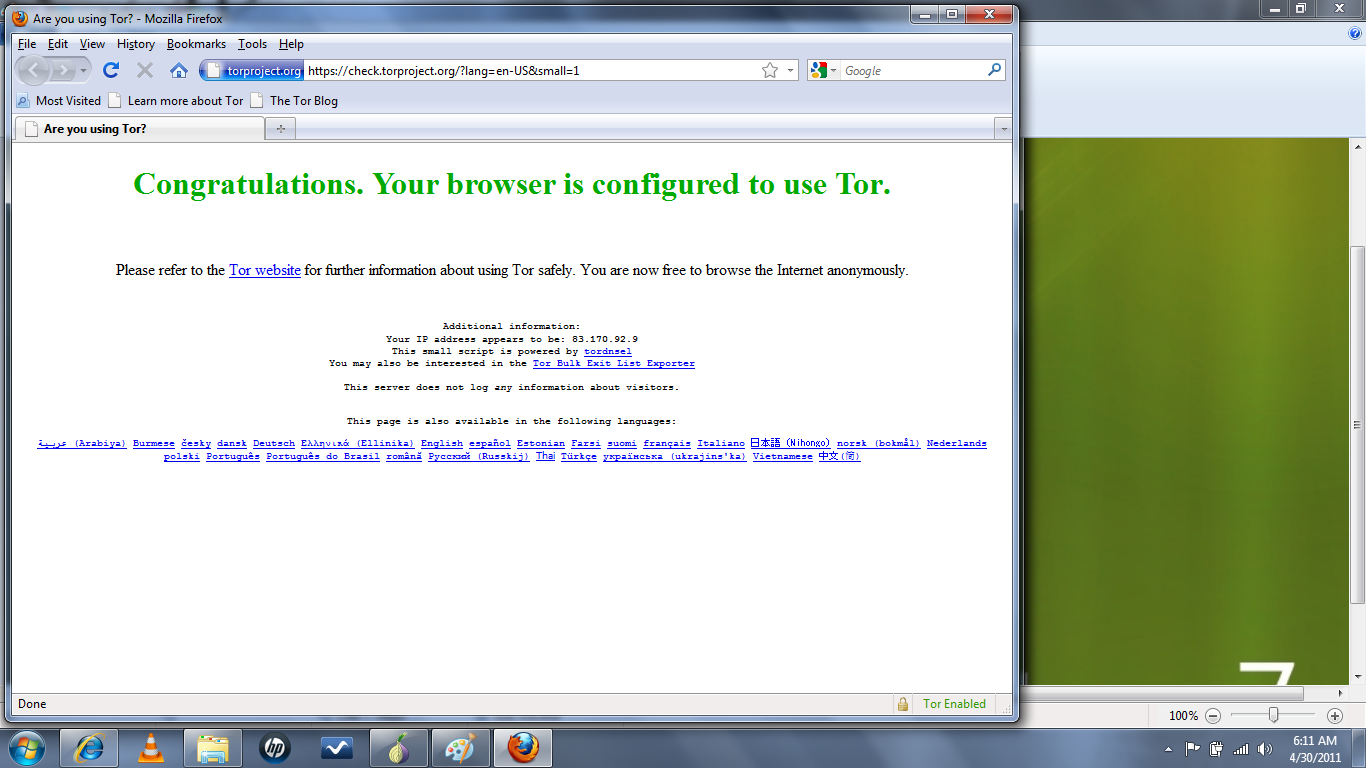Viewport: 1366px width, 768px height.
Task: Follow the Tor website link
Action: point(264,270)
